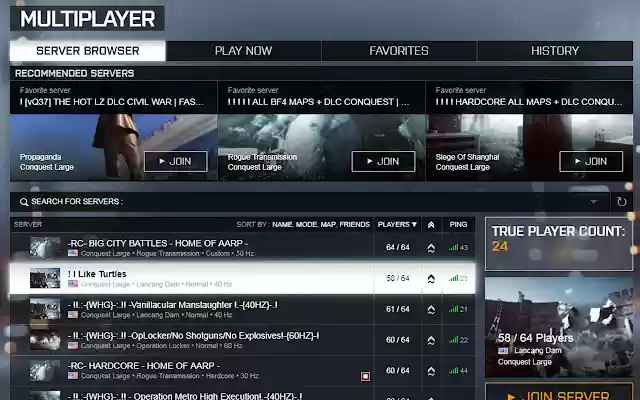Image resolution: width=640 pixels, height=400 pixels.
Task: Click the Lancang Dam server preview image
Action: coord(559,327)
